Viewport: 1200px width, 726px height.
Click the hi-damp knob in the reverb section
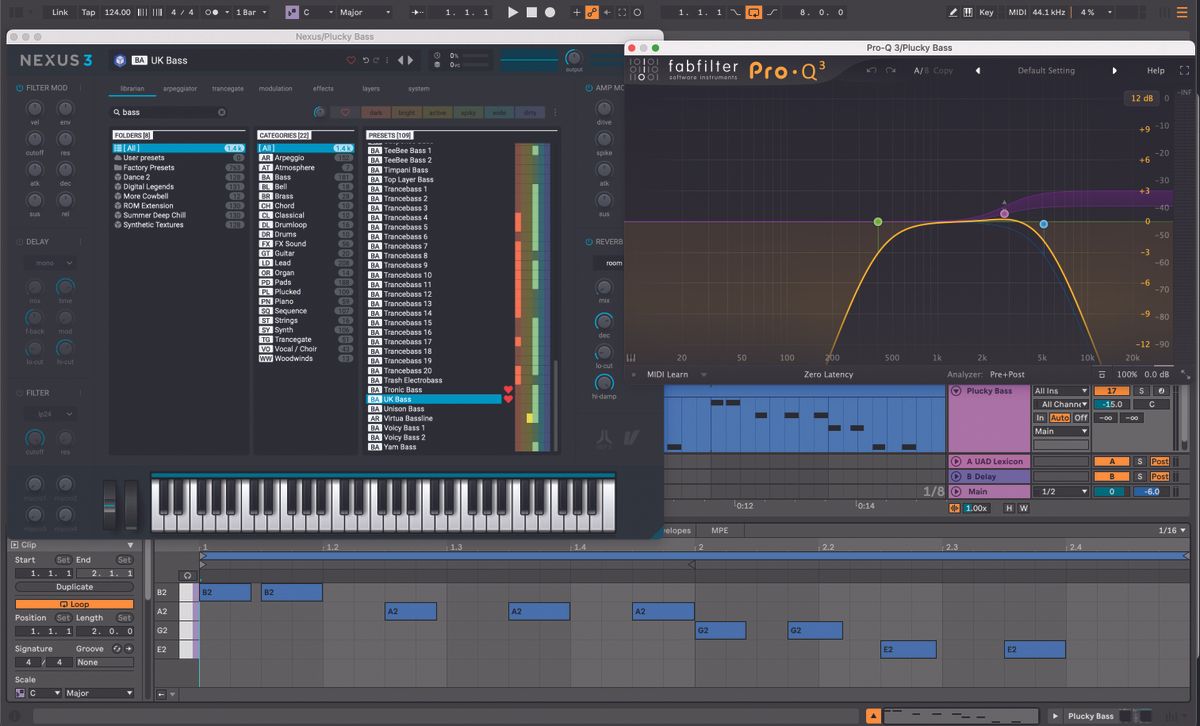[x=604, y=381]
